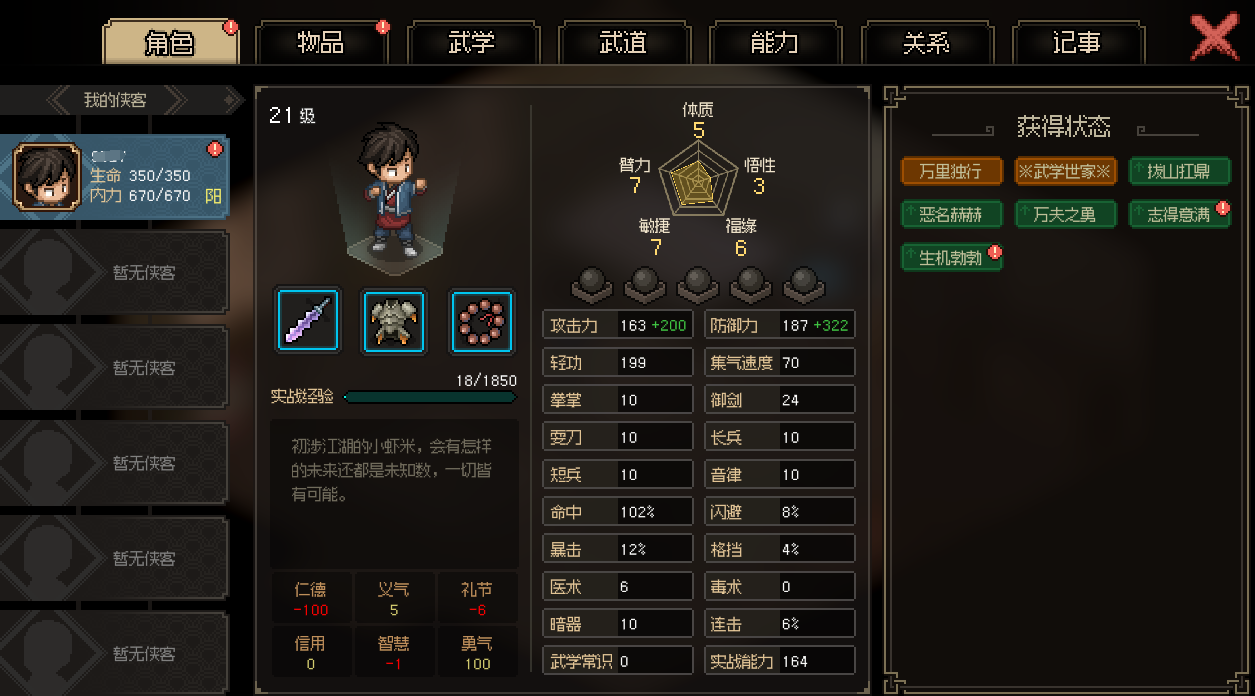This screenshot has width=1255, height=696.
Task: Click the last empty orb socket
Action: (x=803, y=284)
